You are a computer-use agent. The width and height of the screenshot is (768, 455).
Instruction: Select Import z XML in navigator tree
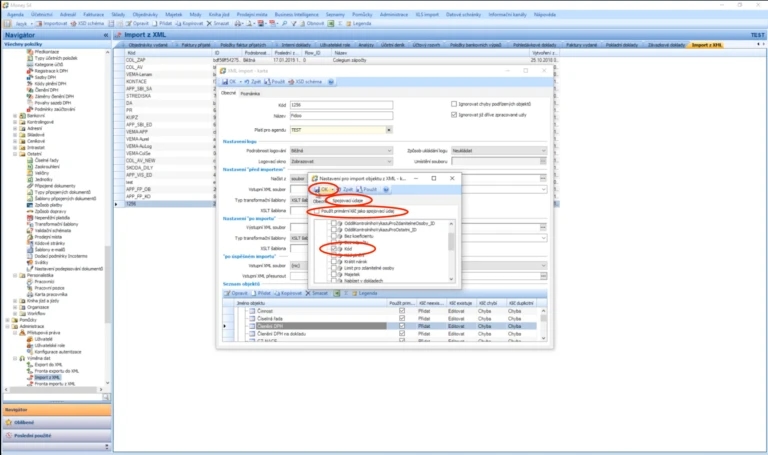point(47,378)
